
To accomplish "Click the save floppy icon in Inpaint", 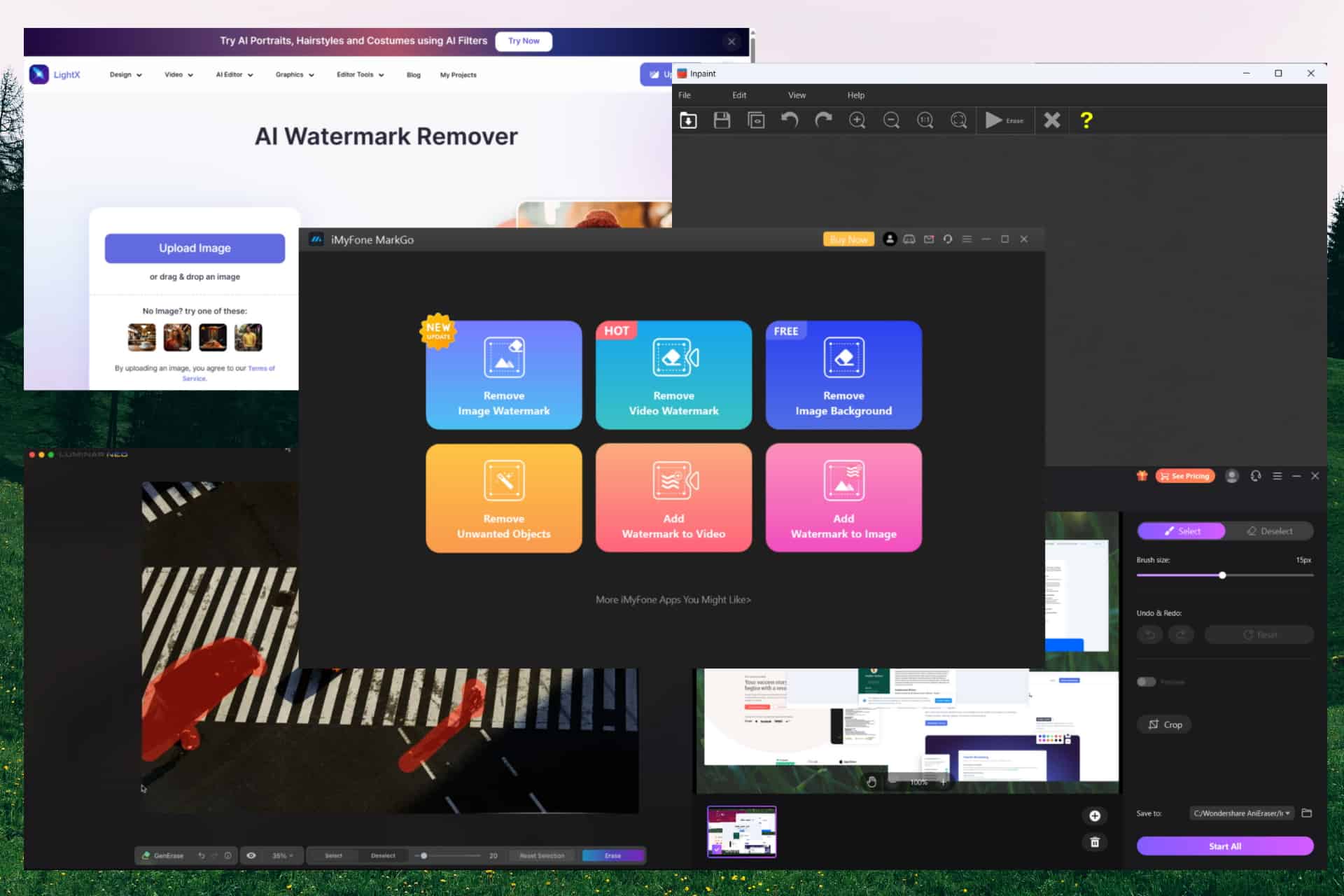I will pyautogui.click(x=722, y=120).
